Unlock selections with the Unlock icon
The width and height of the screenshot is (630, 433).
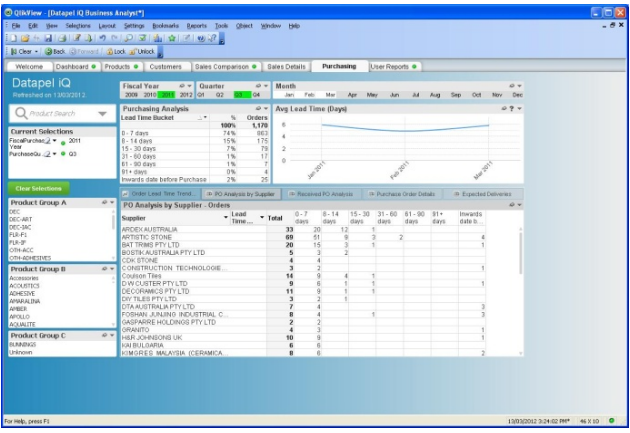[142, 51]
